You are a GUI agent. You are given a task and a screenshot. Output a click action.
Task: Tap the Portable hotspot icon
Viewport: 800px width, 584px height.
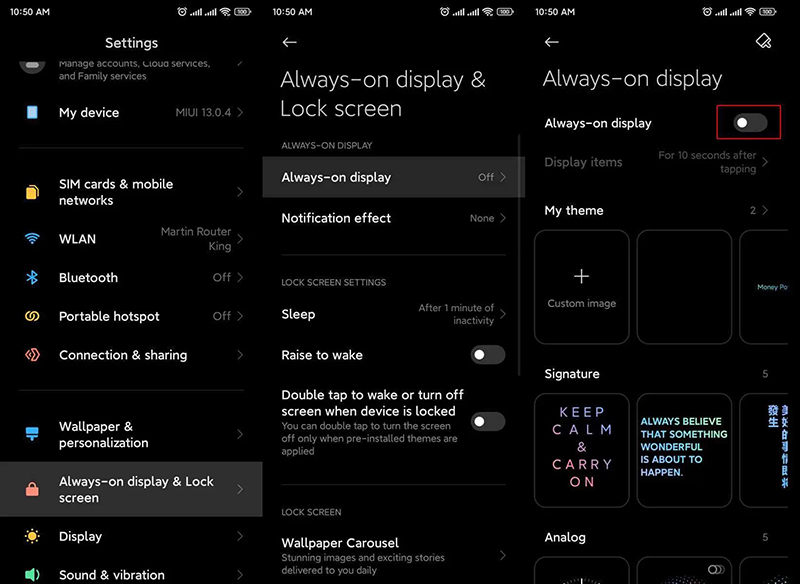pyautogui.click(x=32, y=316)
